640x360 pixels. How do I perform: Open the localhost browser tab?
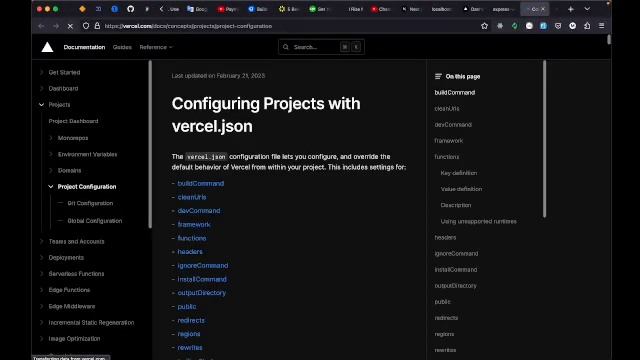(442, 9)
